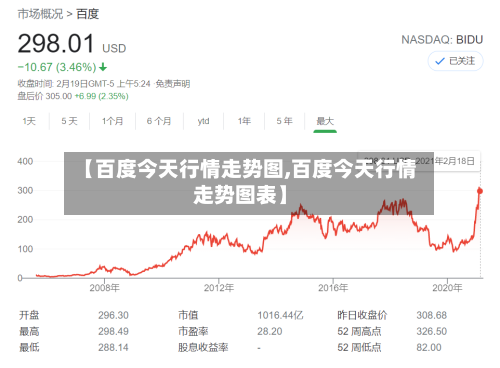Click the 52 周高点 value 326.50
The image size is (500, 368).
[432, 331]
